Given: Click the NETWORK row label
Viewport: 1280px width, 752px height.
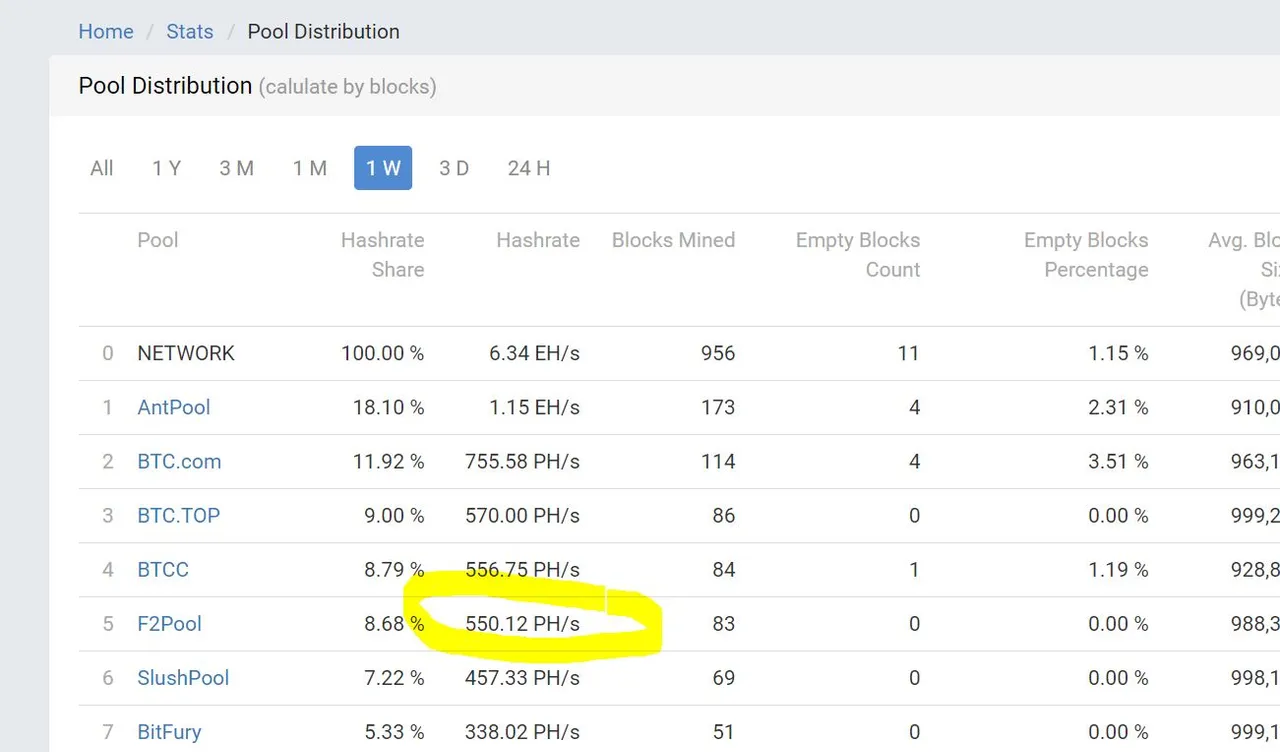Looking at the screenshot, I should click(x=186, y=353).
